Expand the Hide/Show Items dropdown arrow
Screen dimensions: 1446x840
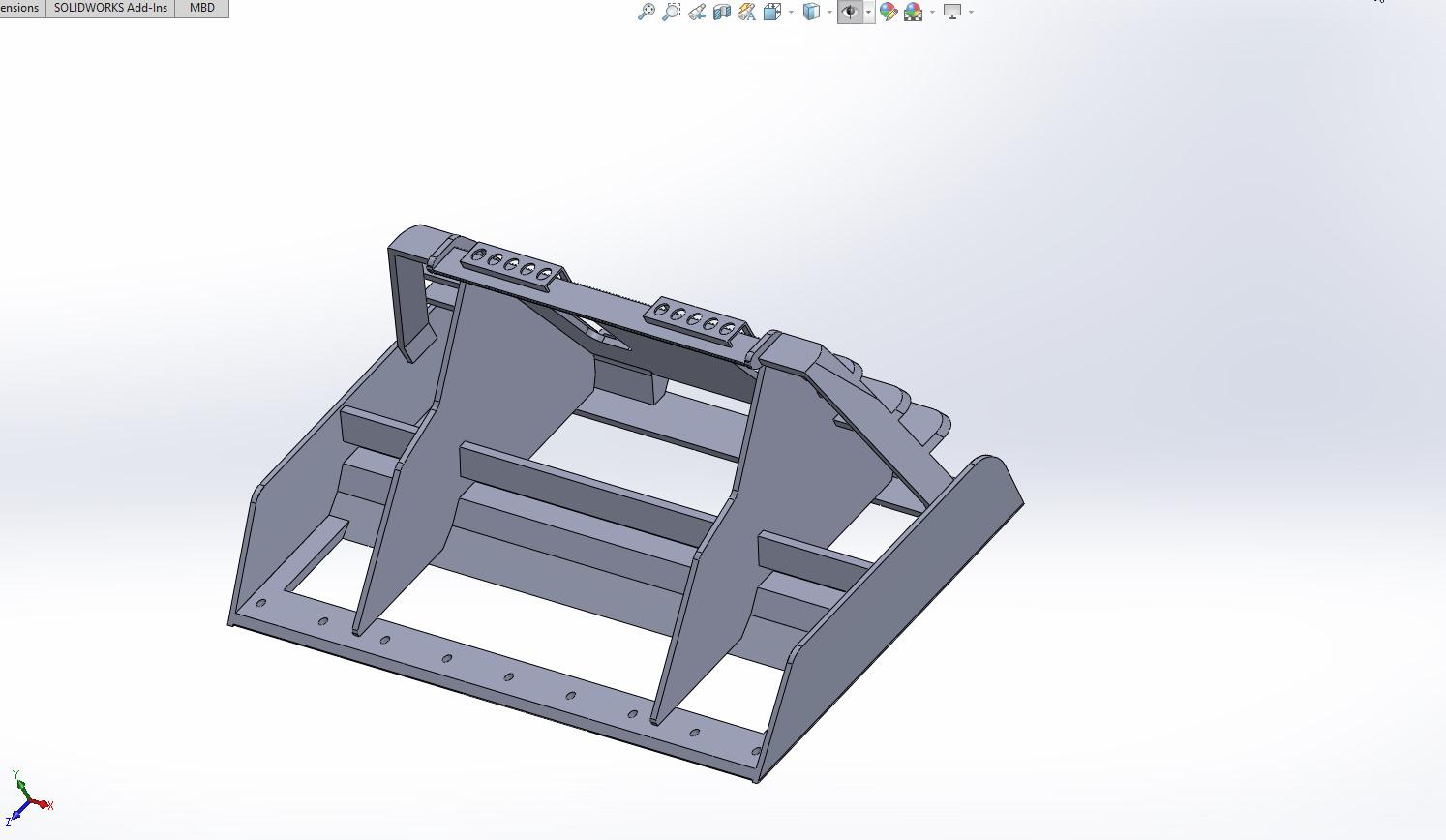click(x=868, y=12)
